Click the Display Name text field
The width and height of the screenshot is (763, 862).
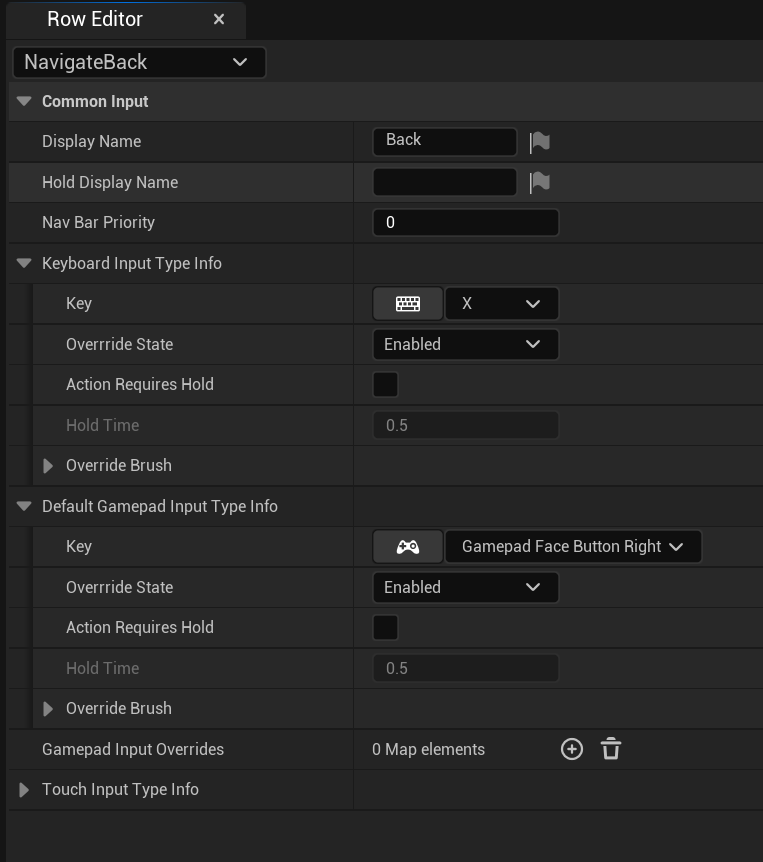[x=444, y=141]
